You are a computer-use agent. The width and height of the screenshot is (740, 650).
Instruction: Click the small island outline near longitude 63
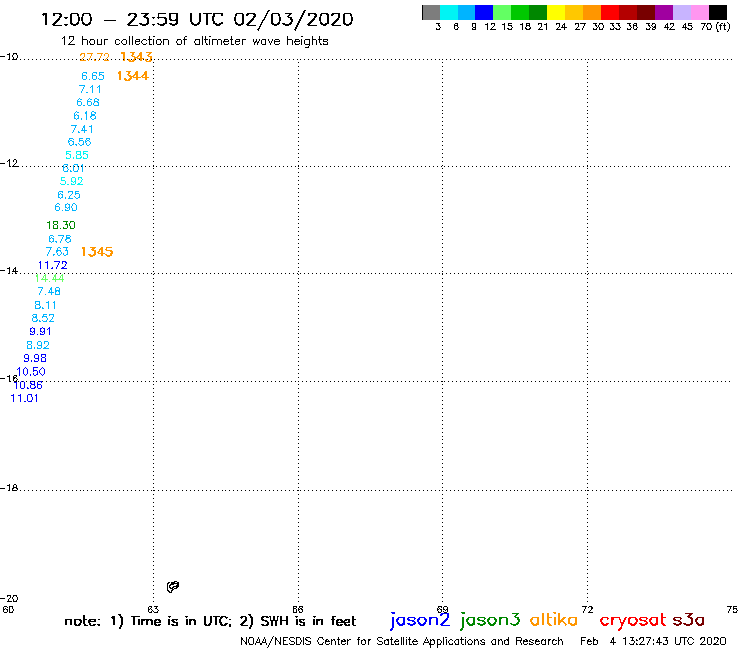173,587
